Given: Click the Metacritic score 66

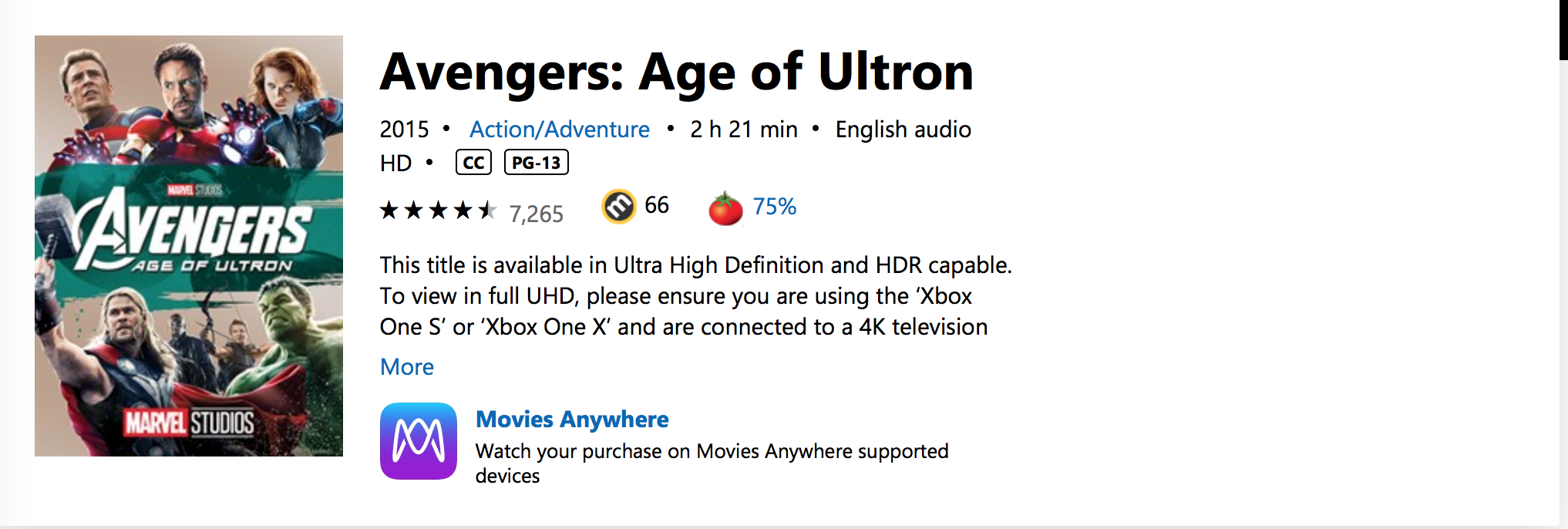Looking at the screenshot, I should (x=657, y=205).
